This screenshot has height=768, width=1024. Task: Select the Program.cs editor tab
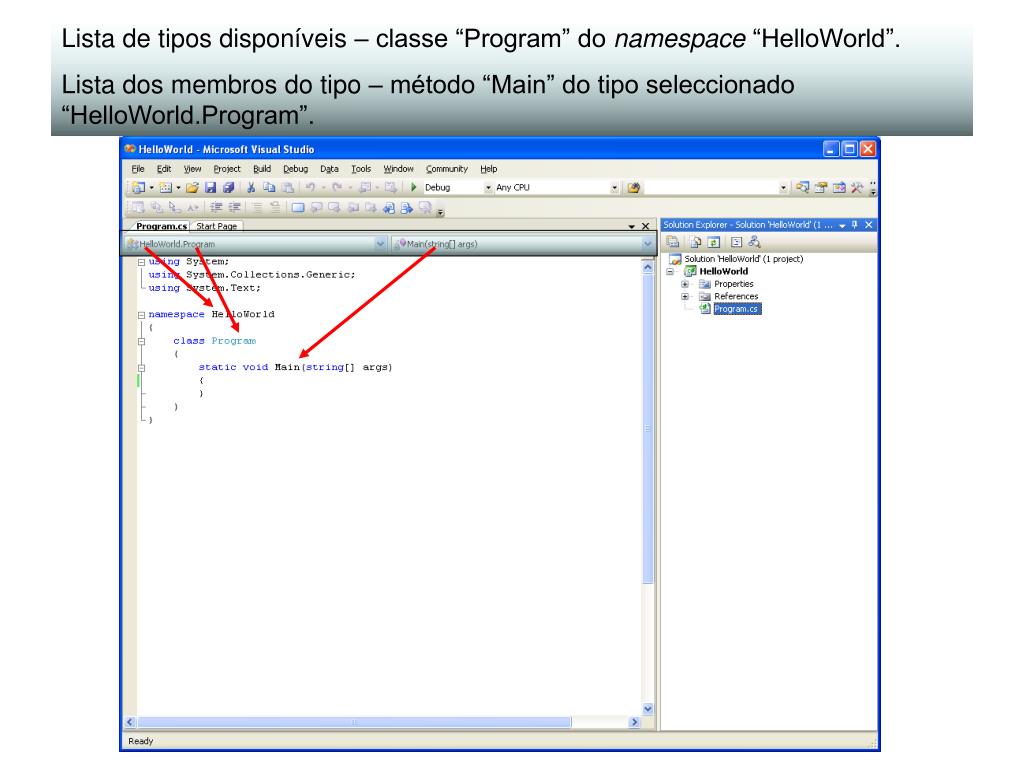click(161, 226)
